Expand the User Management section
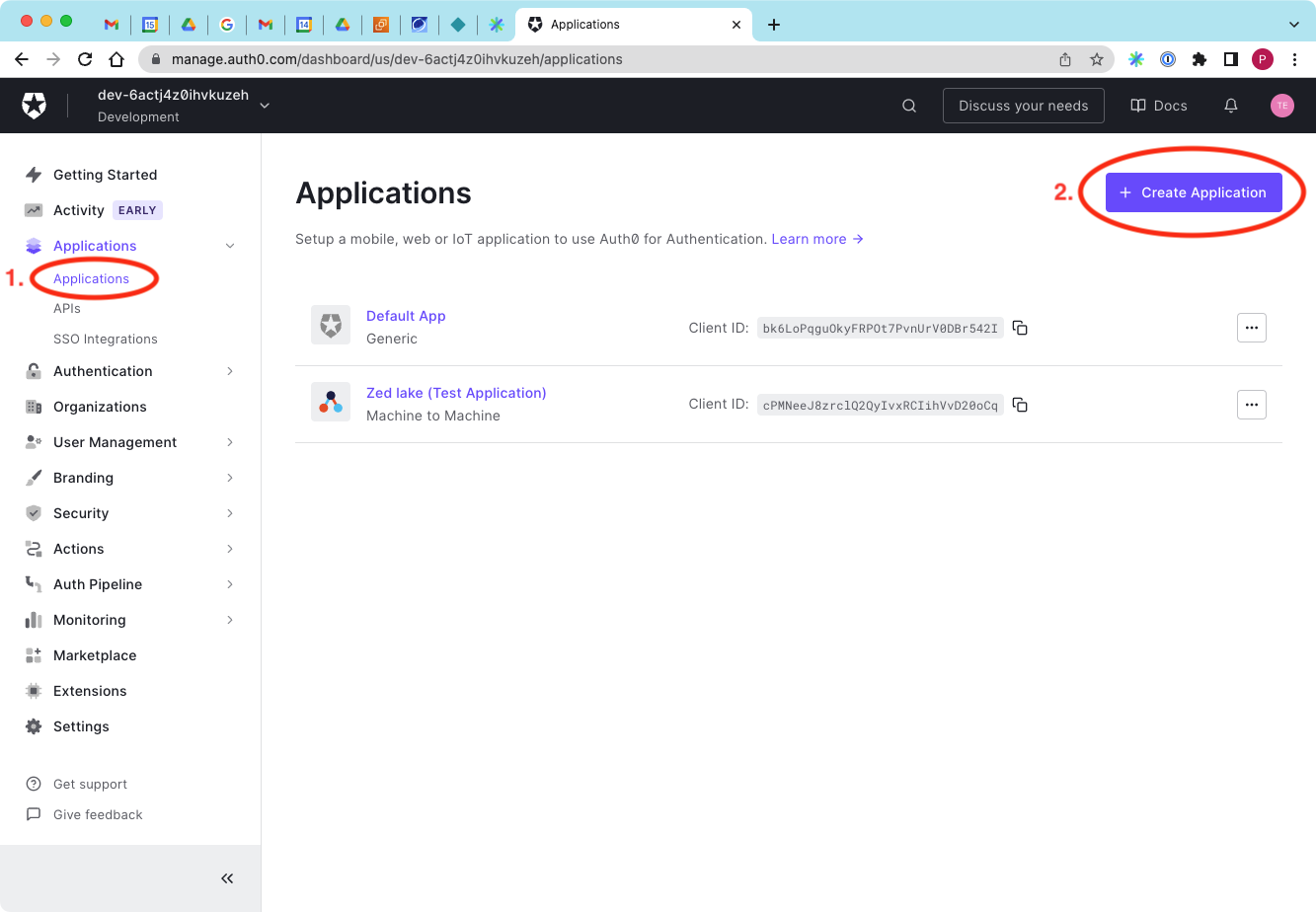This screenshot has height=912, width=1316. click(x=230, y=442)
